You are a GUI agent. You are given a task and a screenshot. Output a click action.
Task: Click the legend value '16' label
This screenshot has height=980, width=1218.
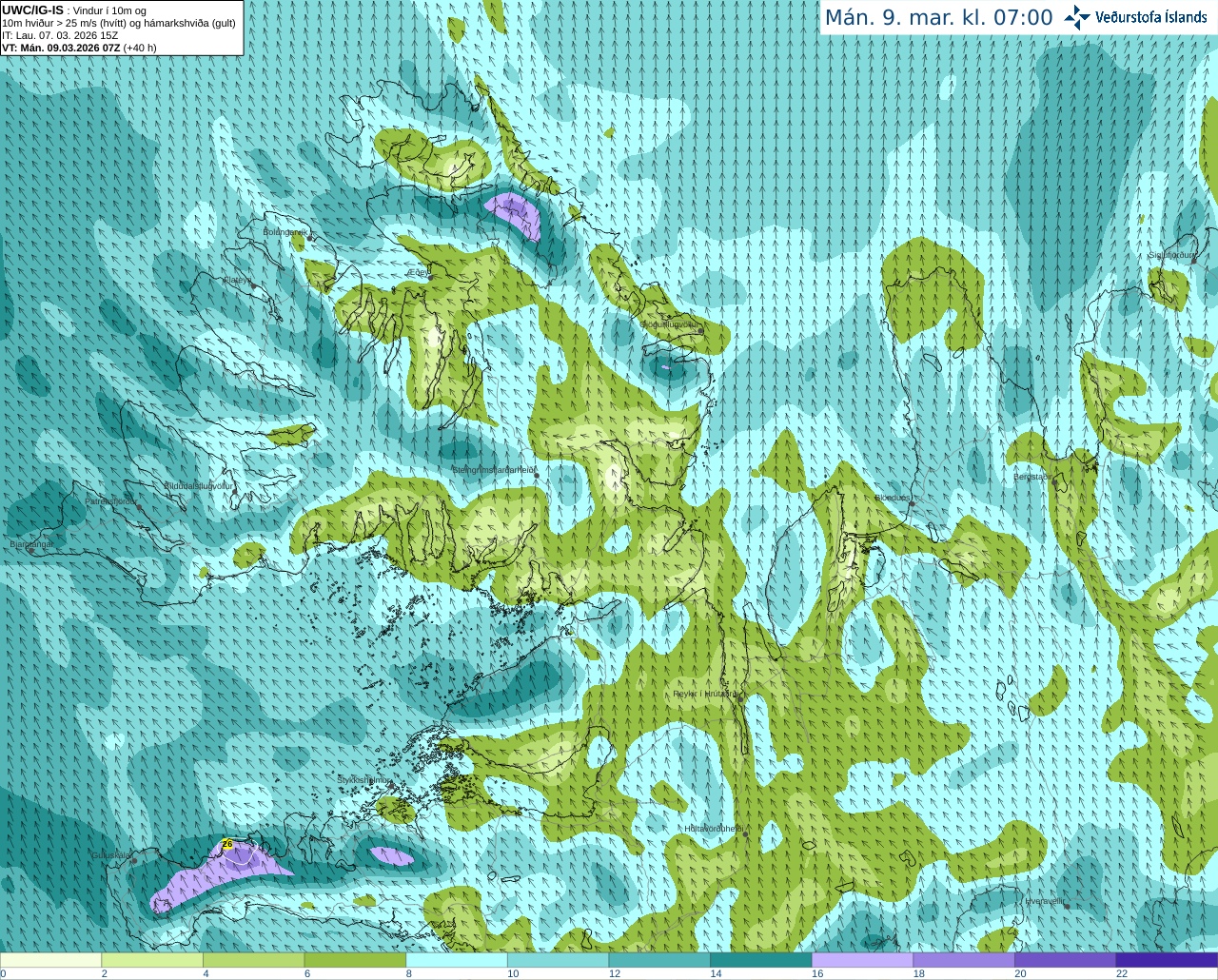coord(817,973)
